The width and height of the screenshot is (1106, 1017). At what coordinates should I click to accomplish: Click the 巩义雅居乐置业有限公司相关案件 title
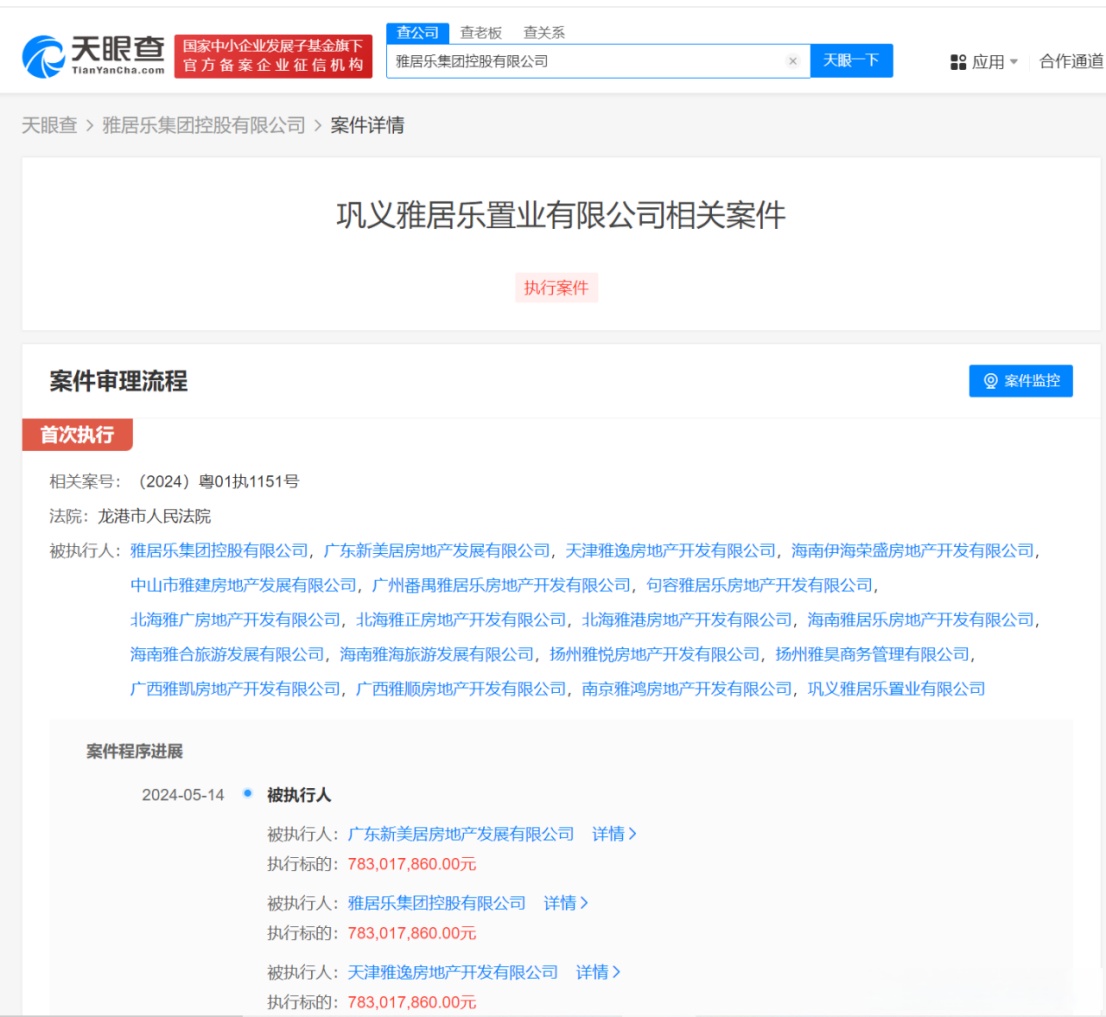point(560,215)
